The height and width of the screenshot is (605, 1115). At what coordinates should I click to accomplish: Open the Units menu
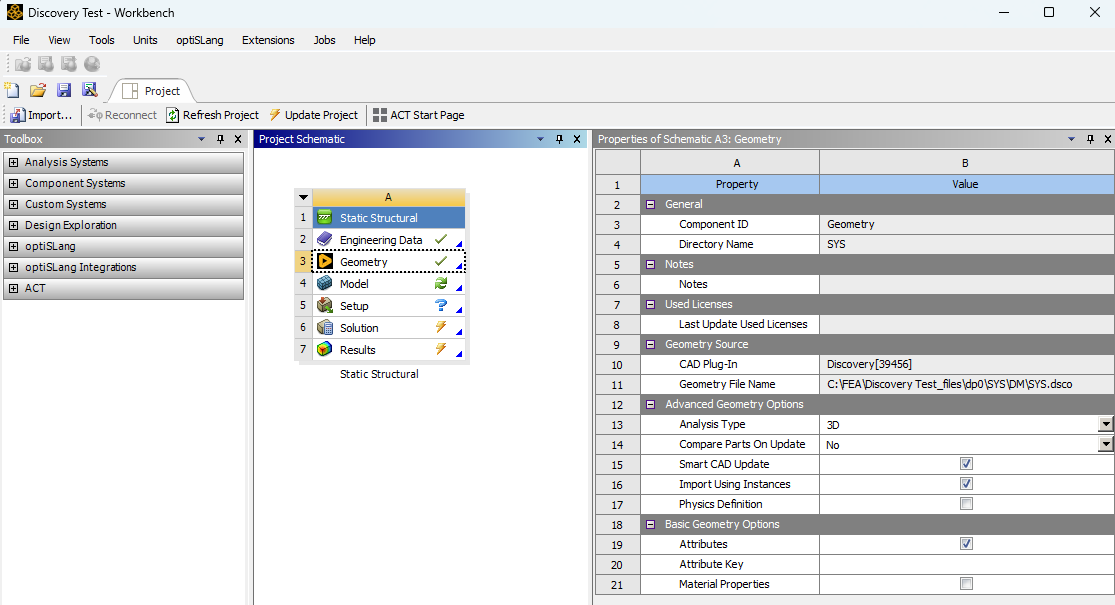tap(145, 40)
